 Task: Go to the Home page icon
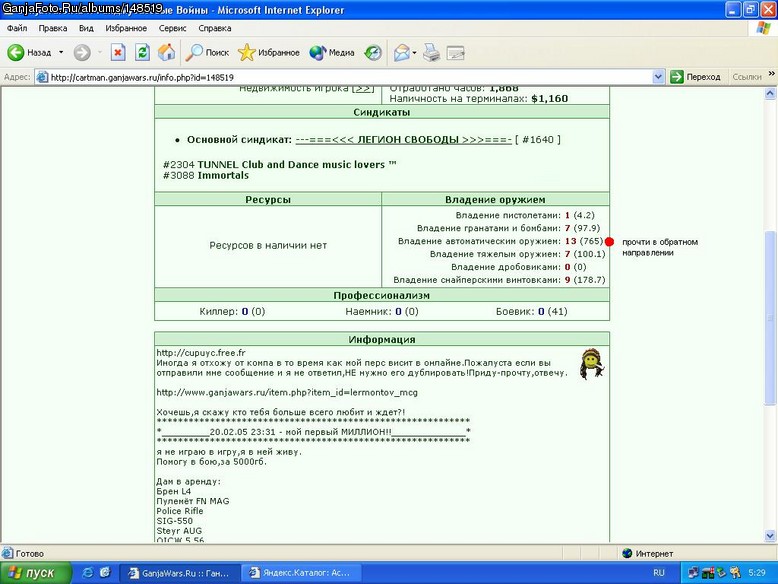[x=167, y=53]
